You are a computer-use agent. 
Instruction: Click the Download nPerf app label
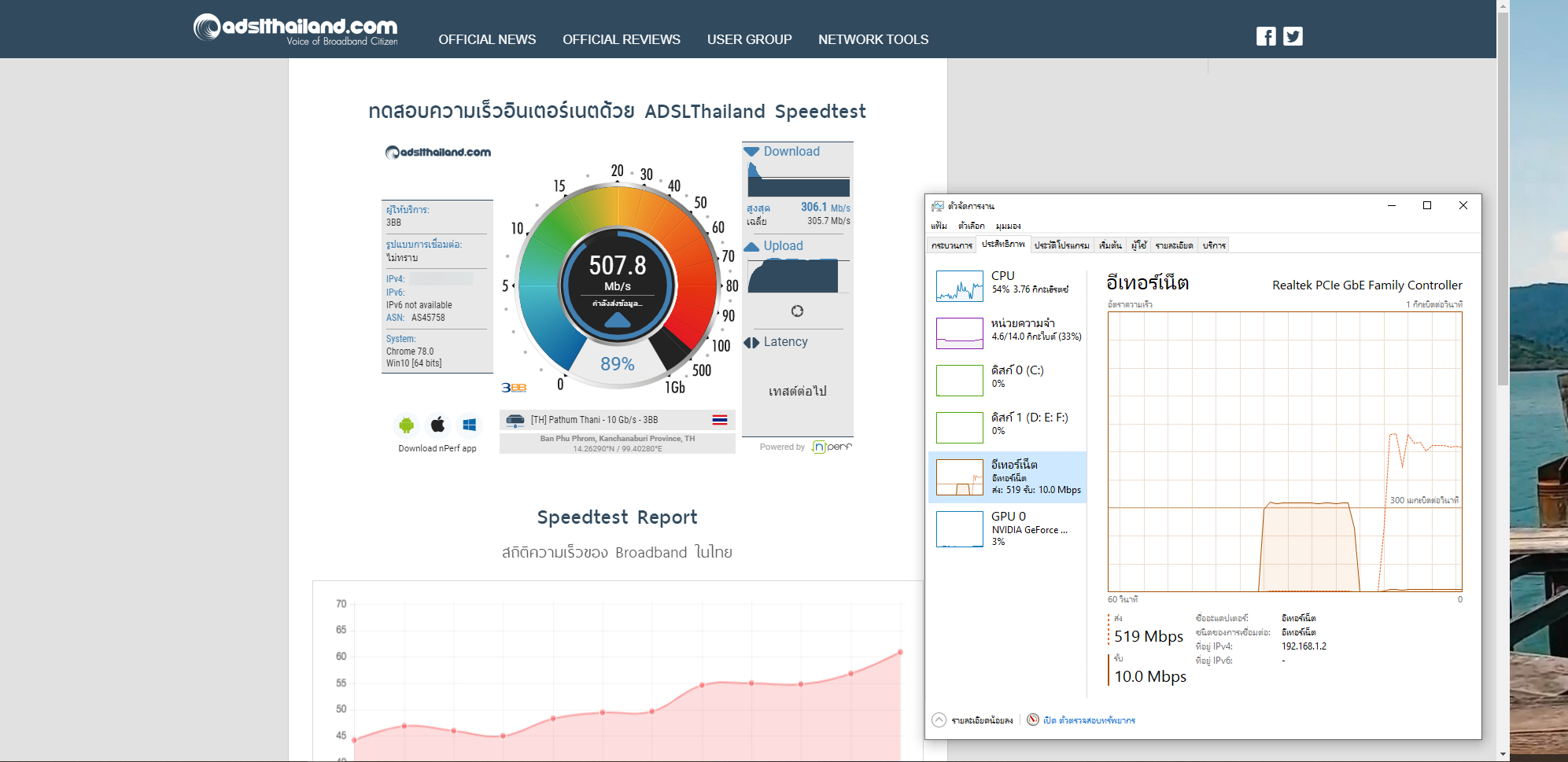[x=437, y=448]
